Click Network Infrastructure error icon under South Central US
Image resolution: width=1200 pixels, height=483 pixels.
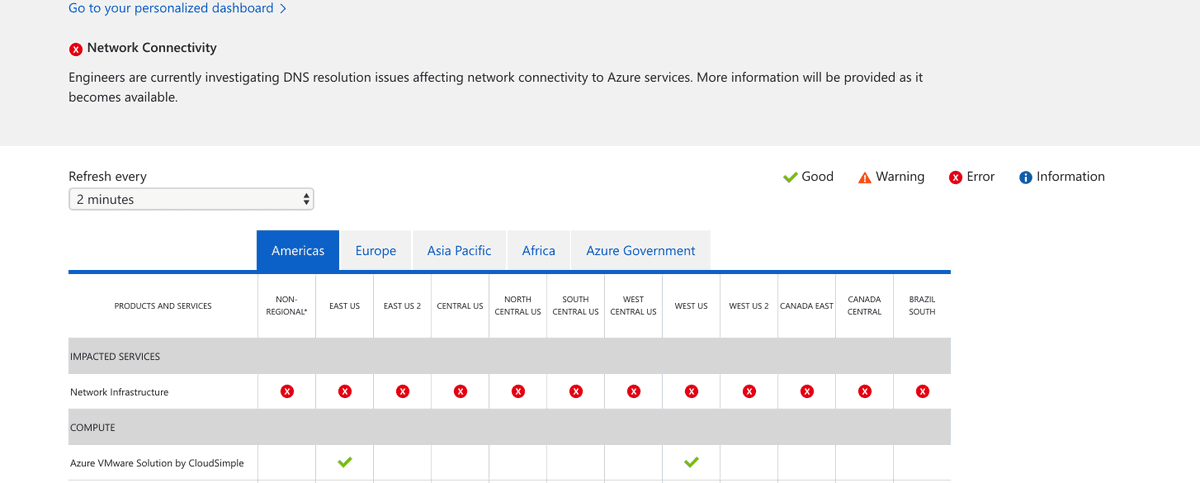(576, 391)
